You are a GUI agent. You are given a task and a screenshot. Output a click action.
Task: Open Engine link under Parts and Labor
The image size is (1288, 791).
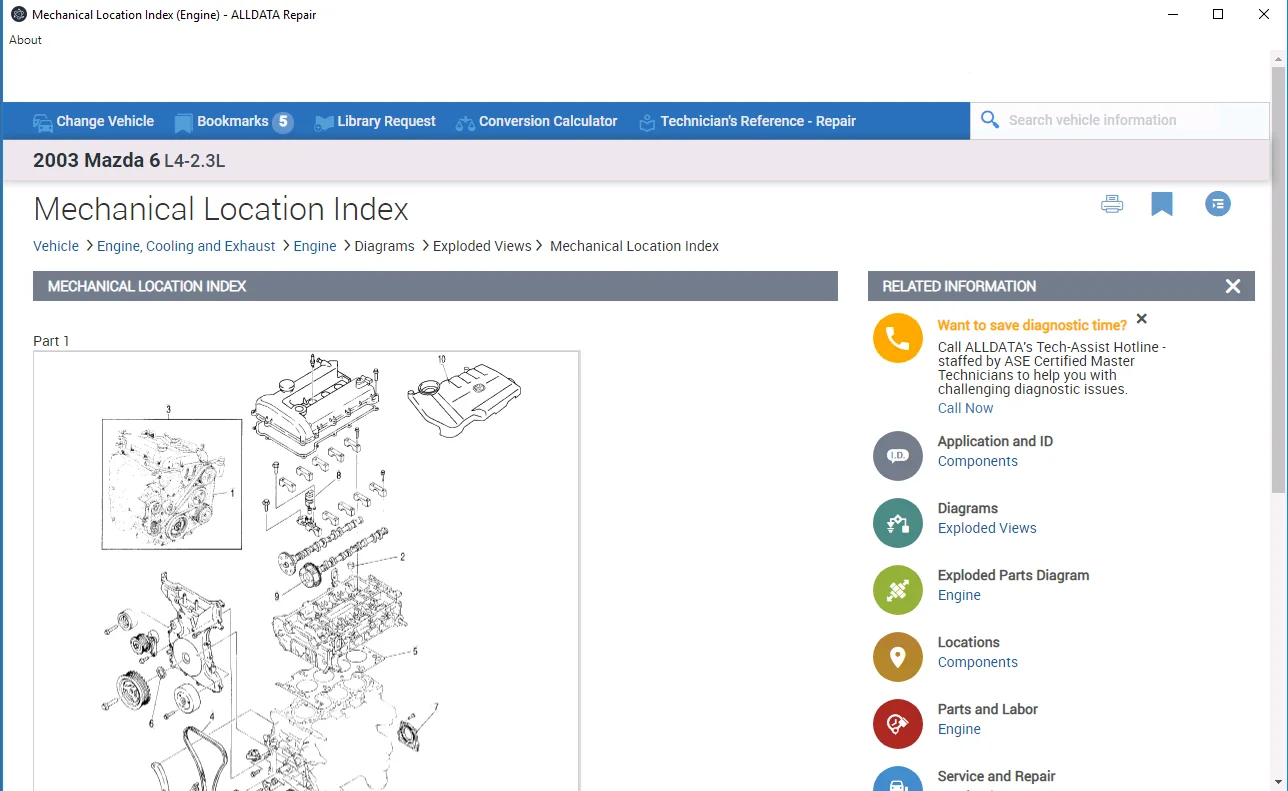coord(959,729)
